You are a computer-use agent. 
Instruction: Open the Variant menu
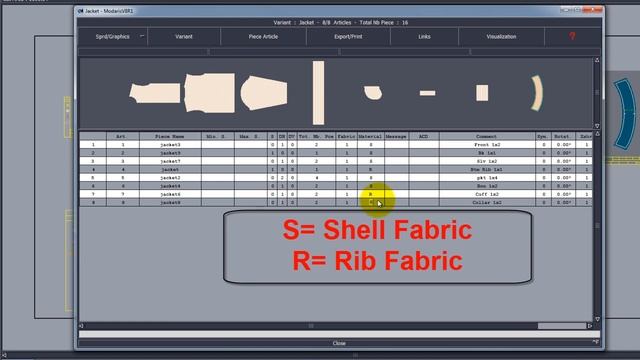click(x=184, y=37)
